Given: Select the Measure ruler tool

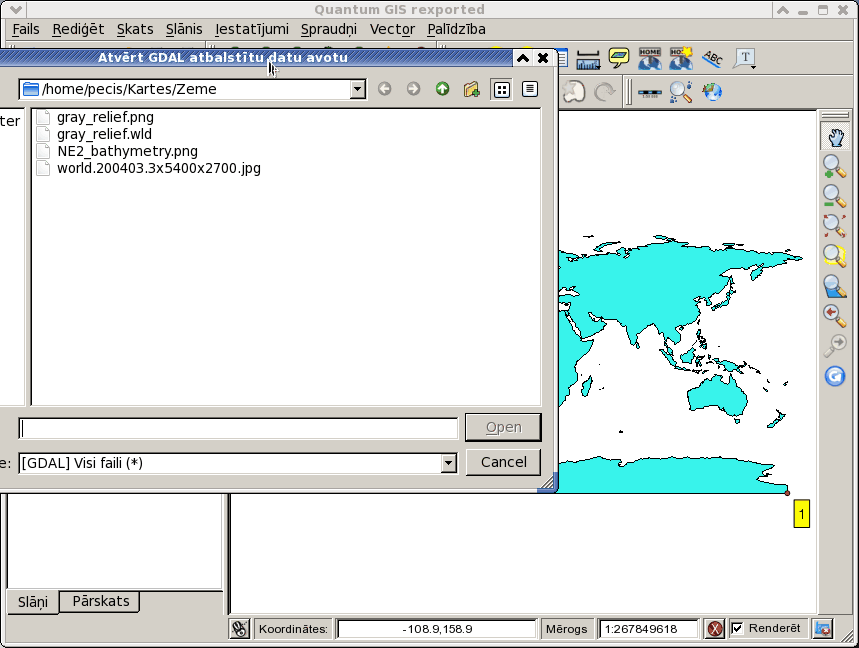Looking at the screenshot, I should [588, 59].
